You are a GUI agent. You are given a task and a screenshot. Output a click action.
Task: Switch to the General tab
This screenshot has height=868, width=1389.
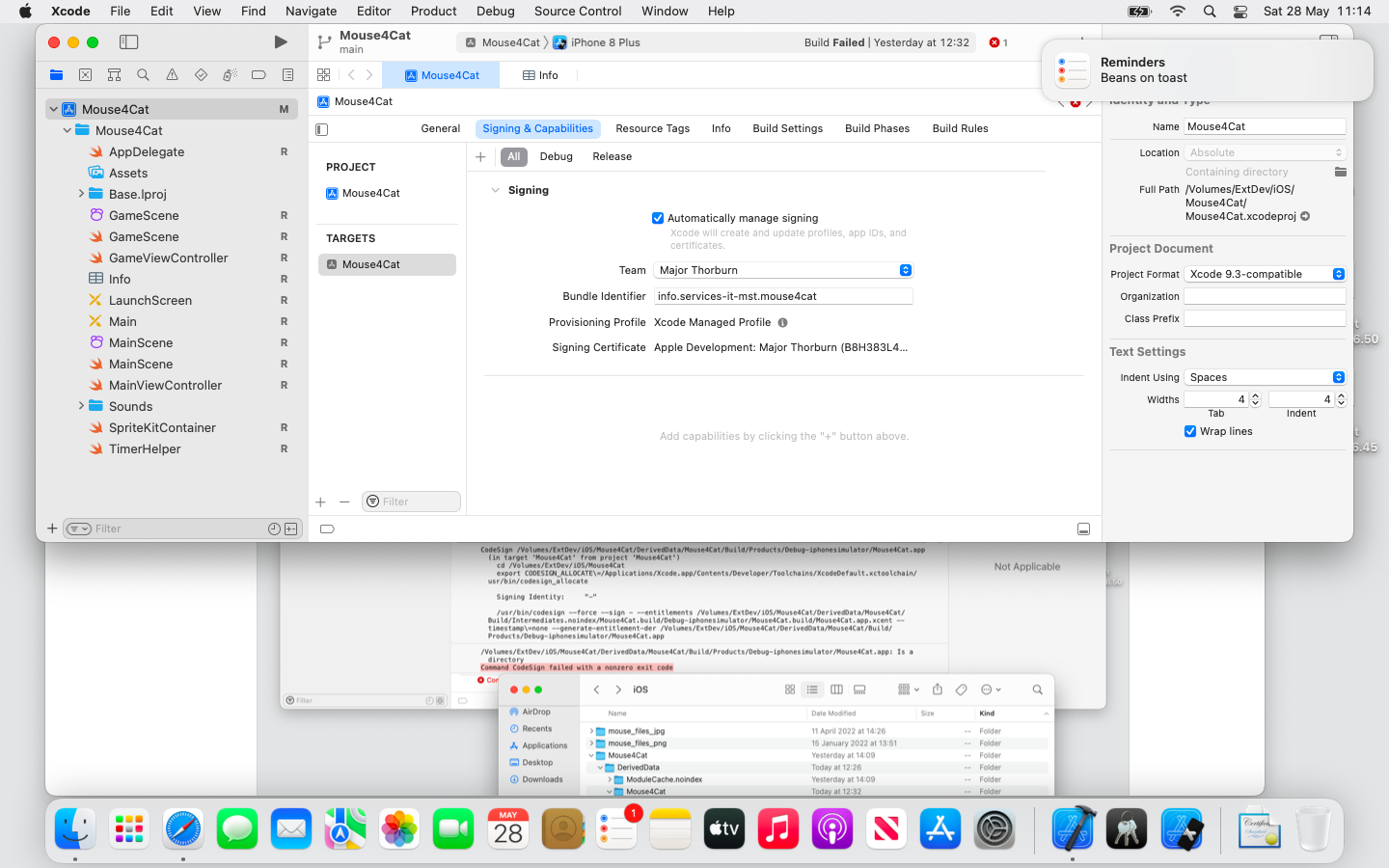point(441,128)
